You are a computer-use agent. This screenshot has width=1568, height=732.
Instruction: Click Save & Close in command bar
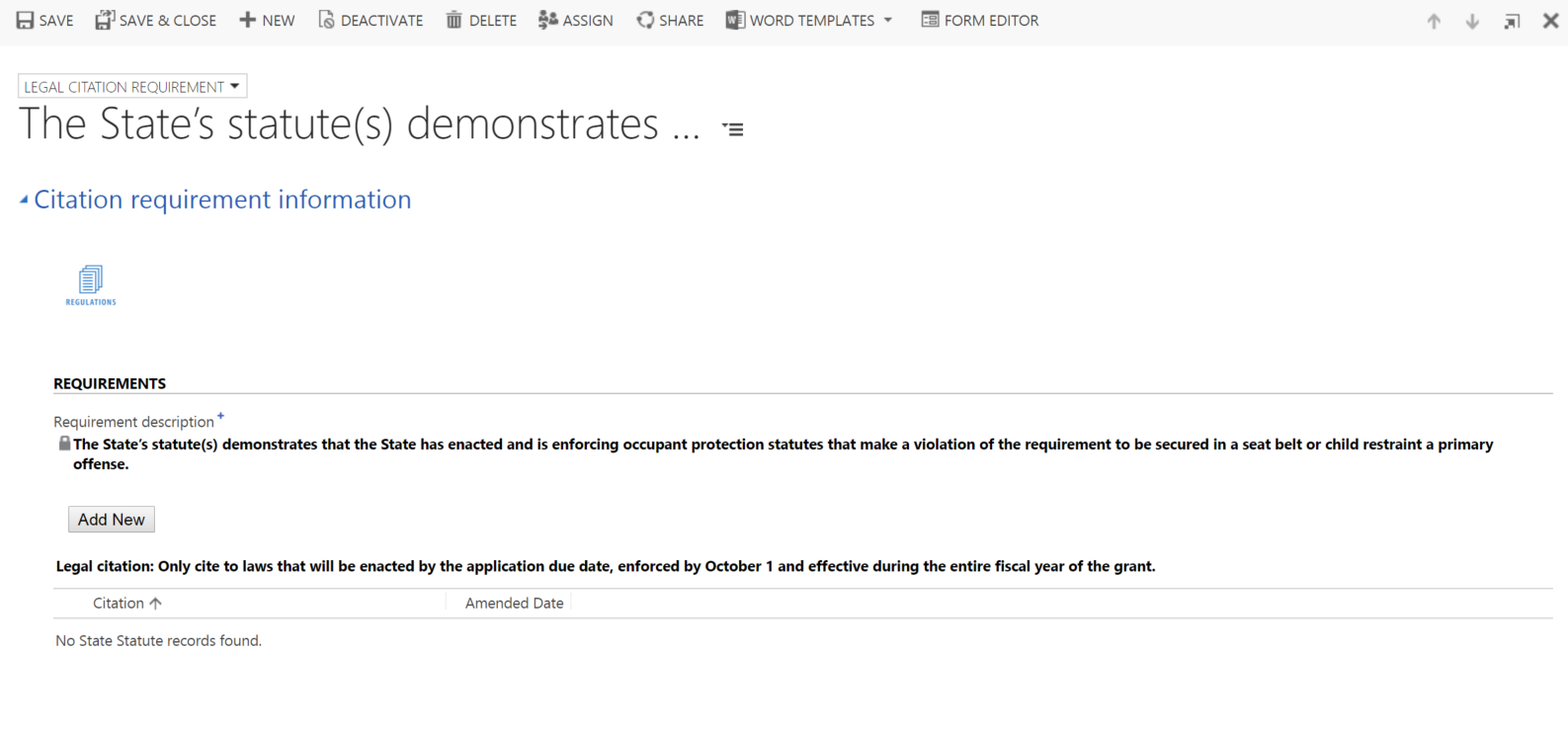(x=156, y=21)
